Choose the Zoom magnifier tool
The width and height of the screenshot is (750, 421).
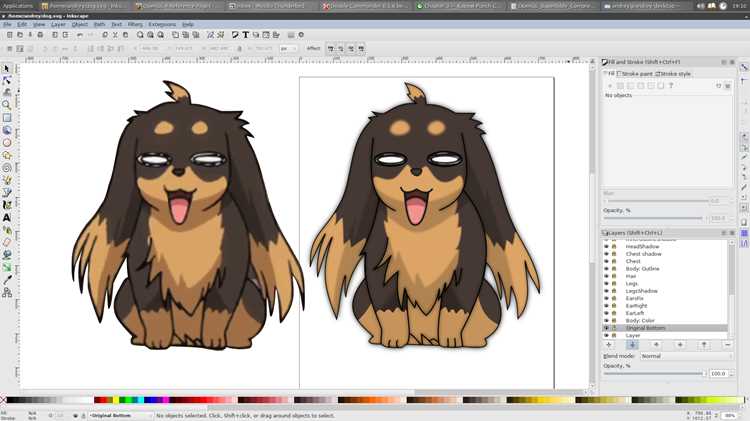7,105
